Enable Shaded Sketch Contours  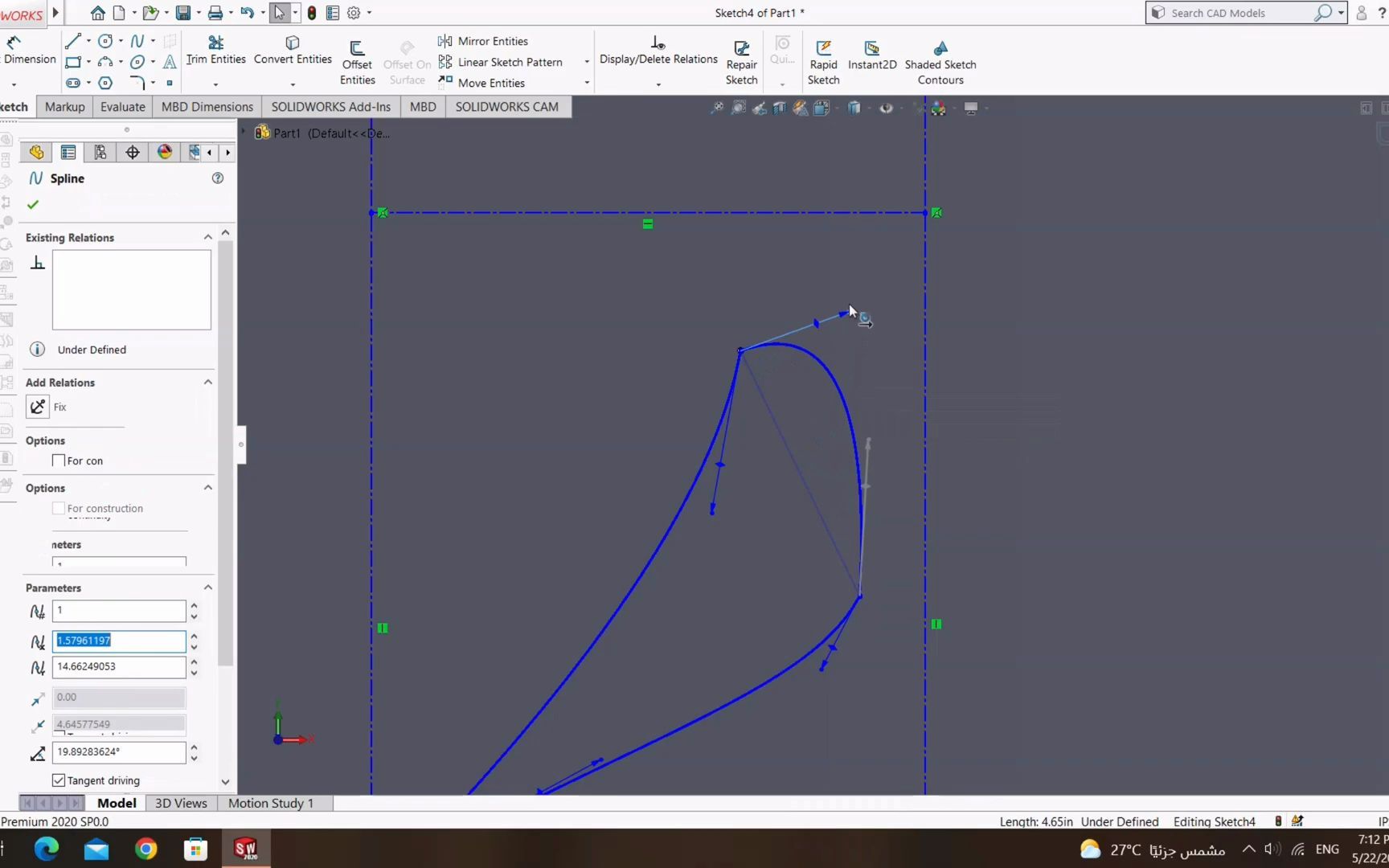click(939, 60)
